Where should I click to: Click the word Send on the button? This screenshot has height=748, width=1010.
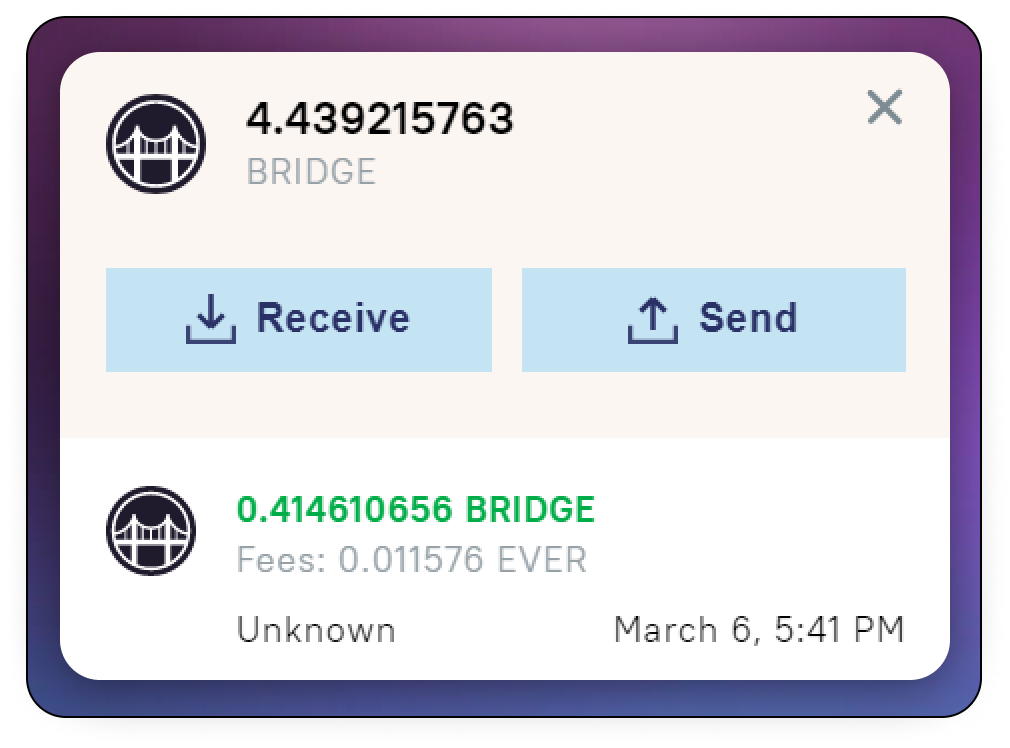748,318
